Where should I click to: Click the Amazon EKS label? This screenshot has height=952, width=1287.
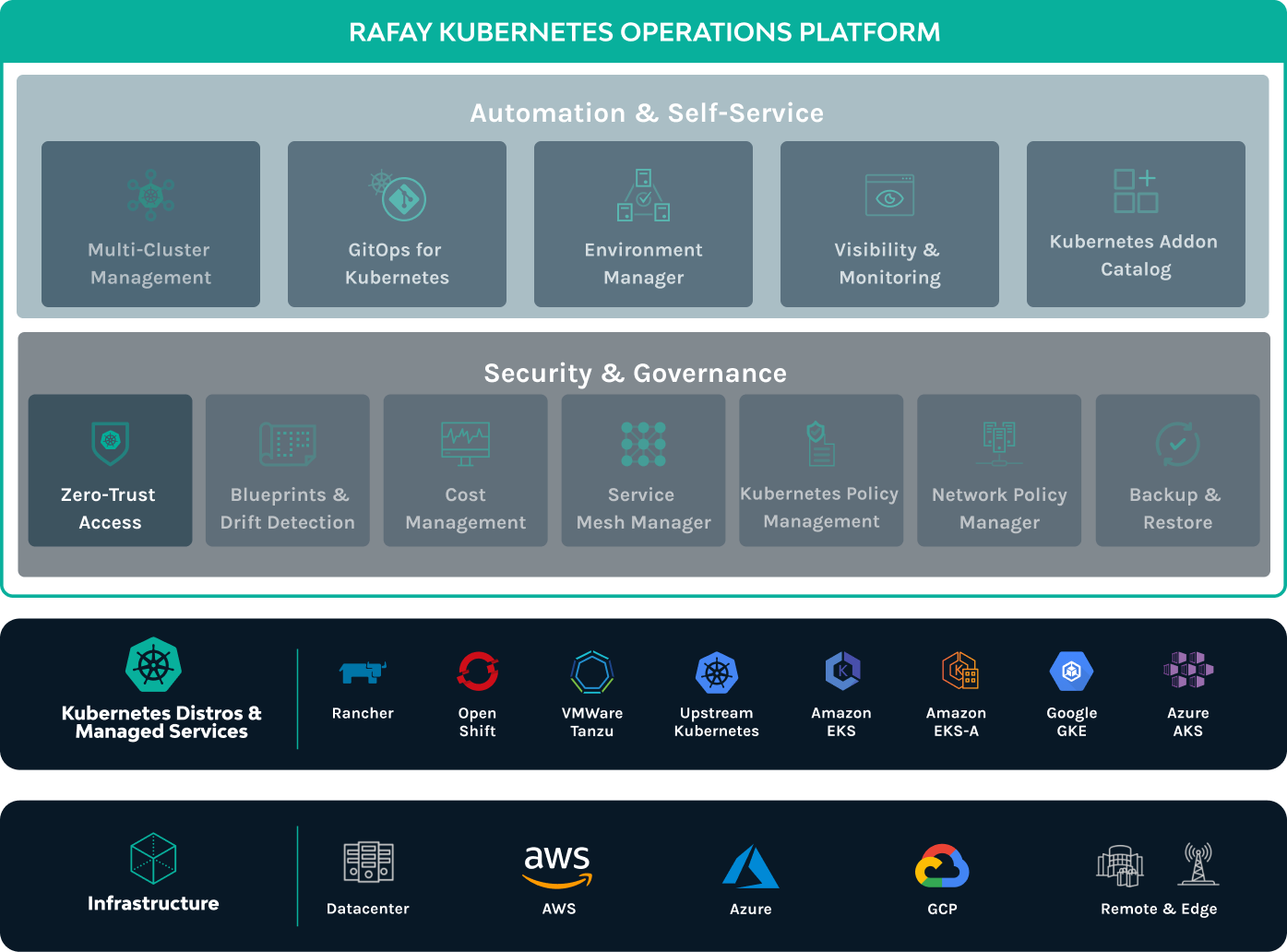841,722
